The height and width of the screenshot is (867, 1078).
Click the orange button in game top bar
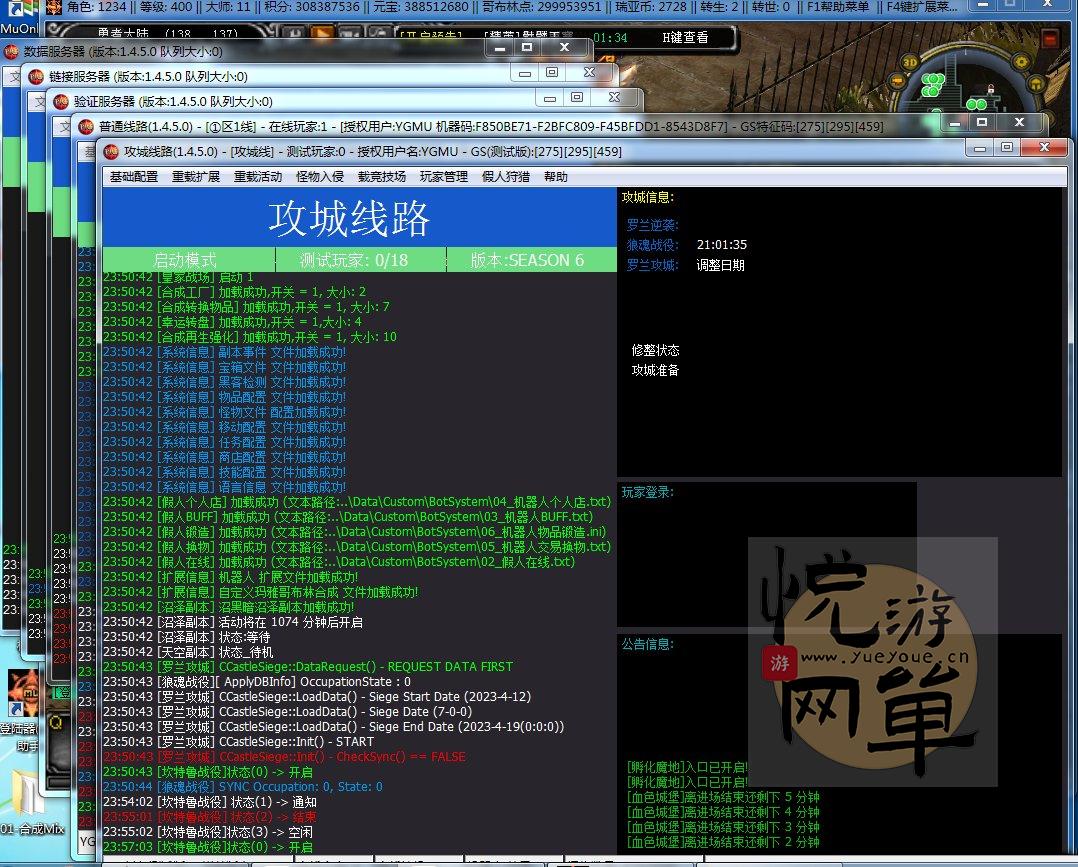tap(322, 35)
